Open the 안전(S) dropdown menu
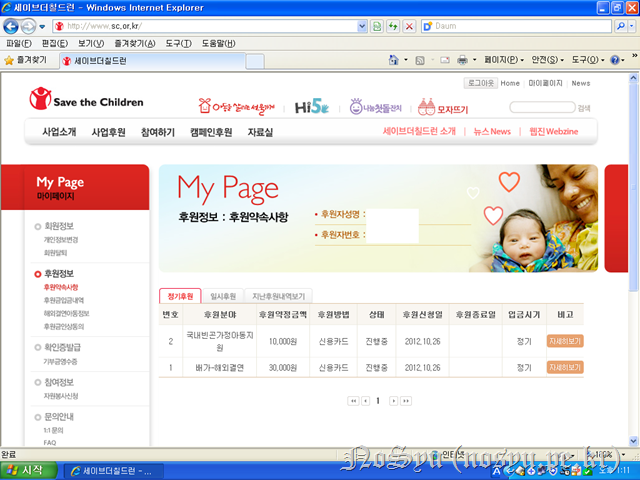Screen dimensions: 640x480 tap(548, 61)
